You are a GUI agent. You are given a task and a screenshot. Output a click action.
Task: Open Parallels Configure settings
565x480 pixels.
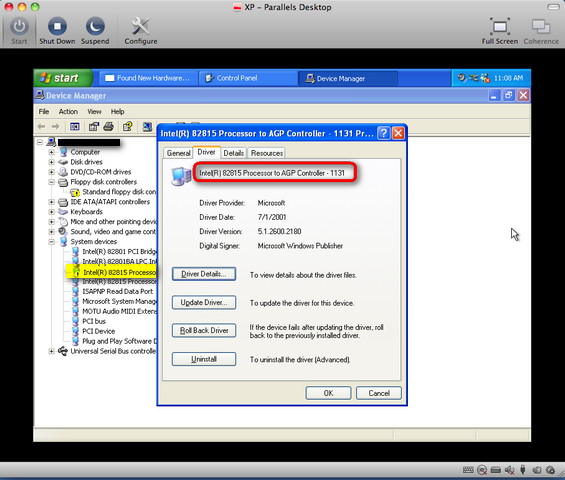click(141, 31)
